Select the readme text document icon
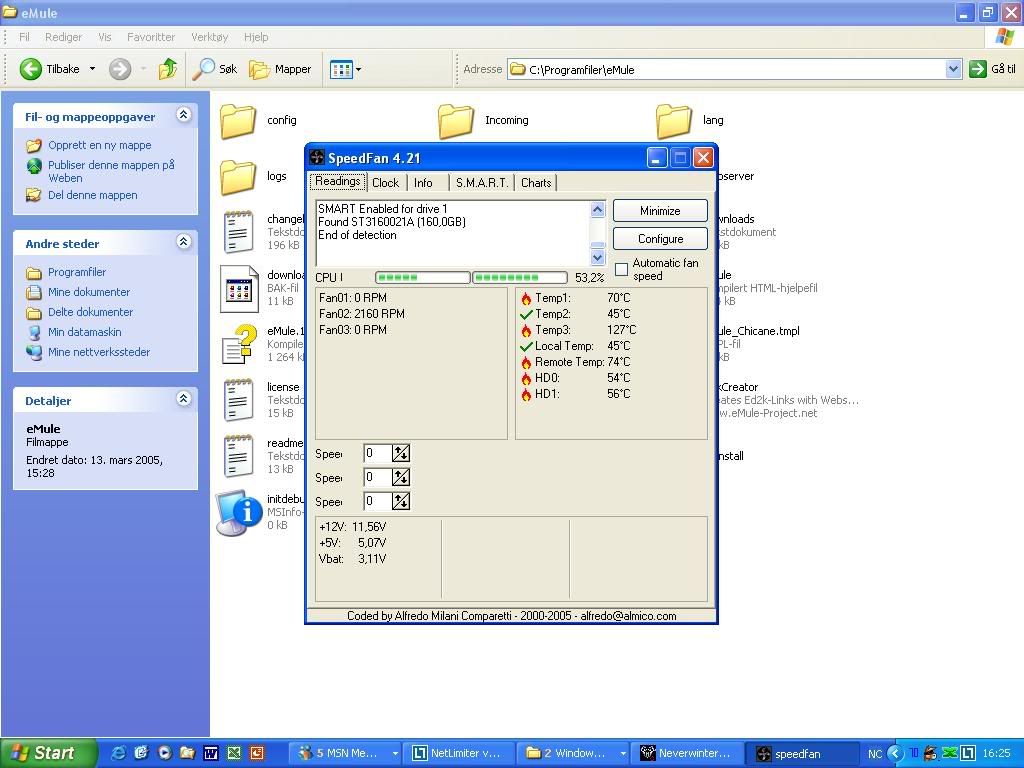Screen dimensions: 1024x768 (x=238, y=456)
